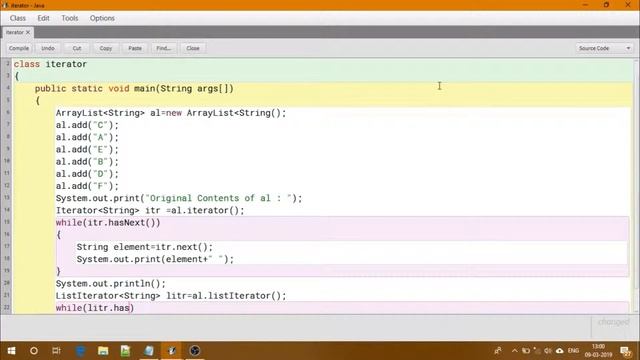The image size is (640, 360).
Task: Click the Compile button
Action: (x=19, y=48)
